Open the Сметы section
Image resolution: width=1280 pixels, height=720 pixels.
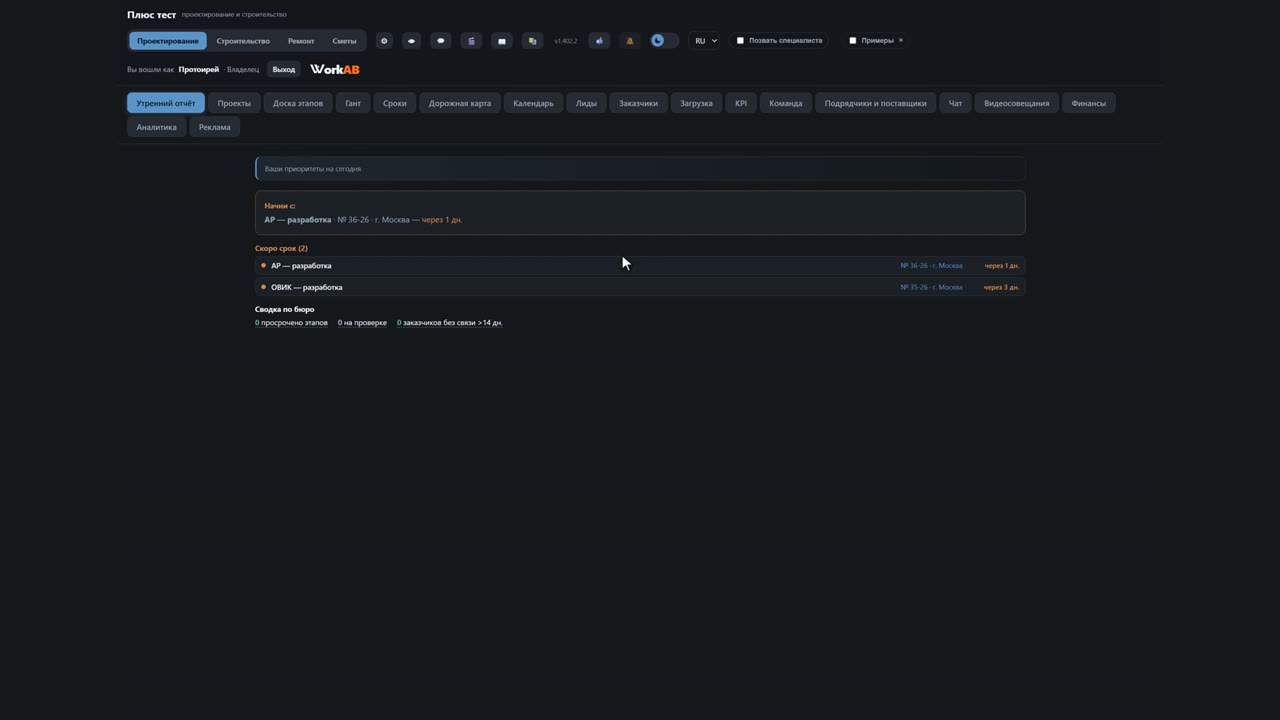[344, 41]
